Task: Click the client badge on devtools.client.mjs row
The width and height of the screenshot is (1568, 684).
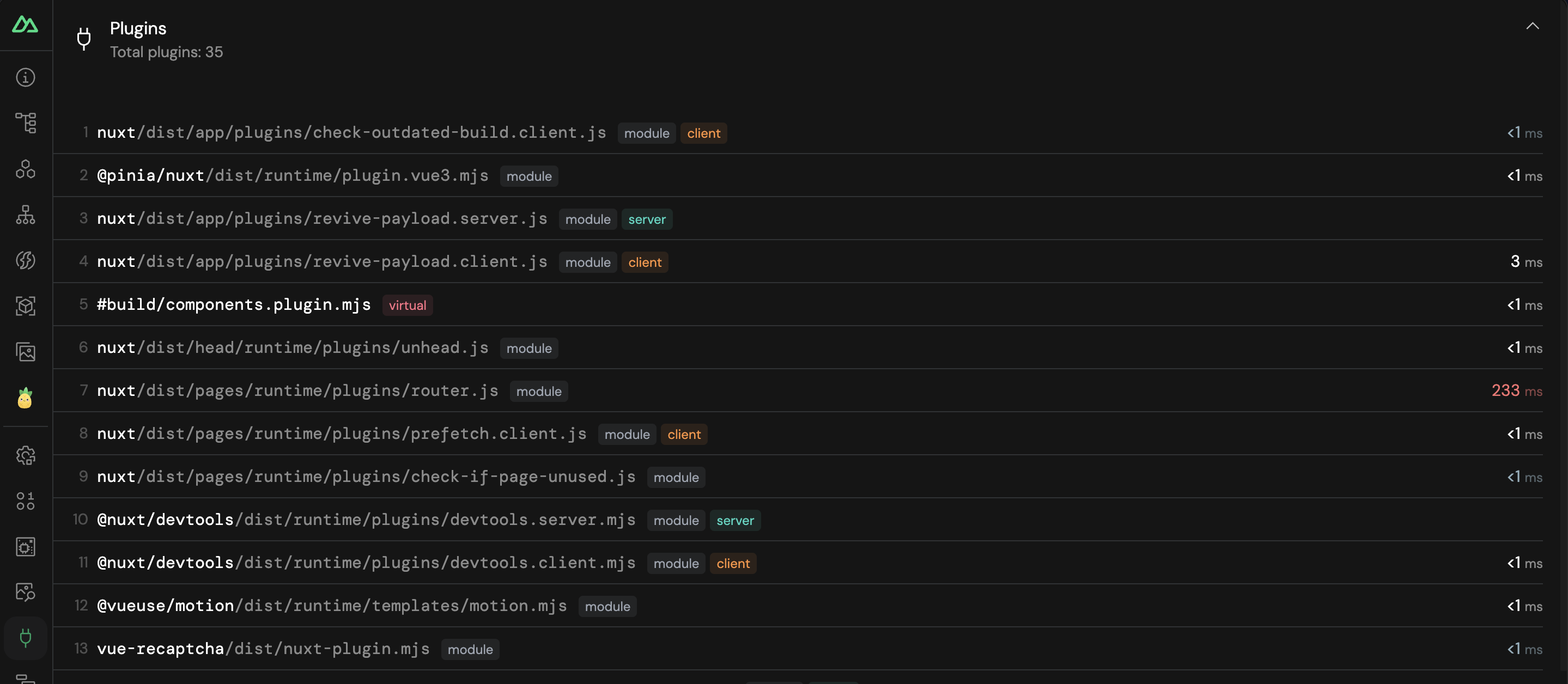Action: pyautogui.click(x=733, y=564)
